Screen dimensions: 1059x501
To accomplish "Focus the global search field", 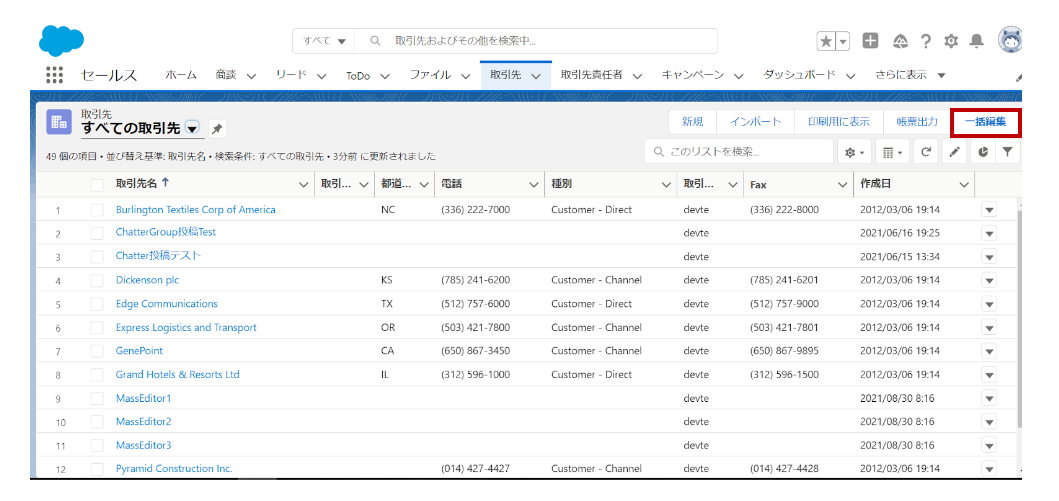I will 536,41.
